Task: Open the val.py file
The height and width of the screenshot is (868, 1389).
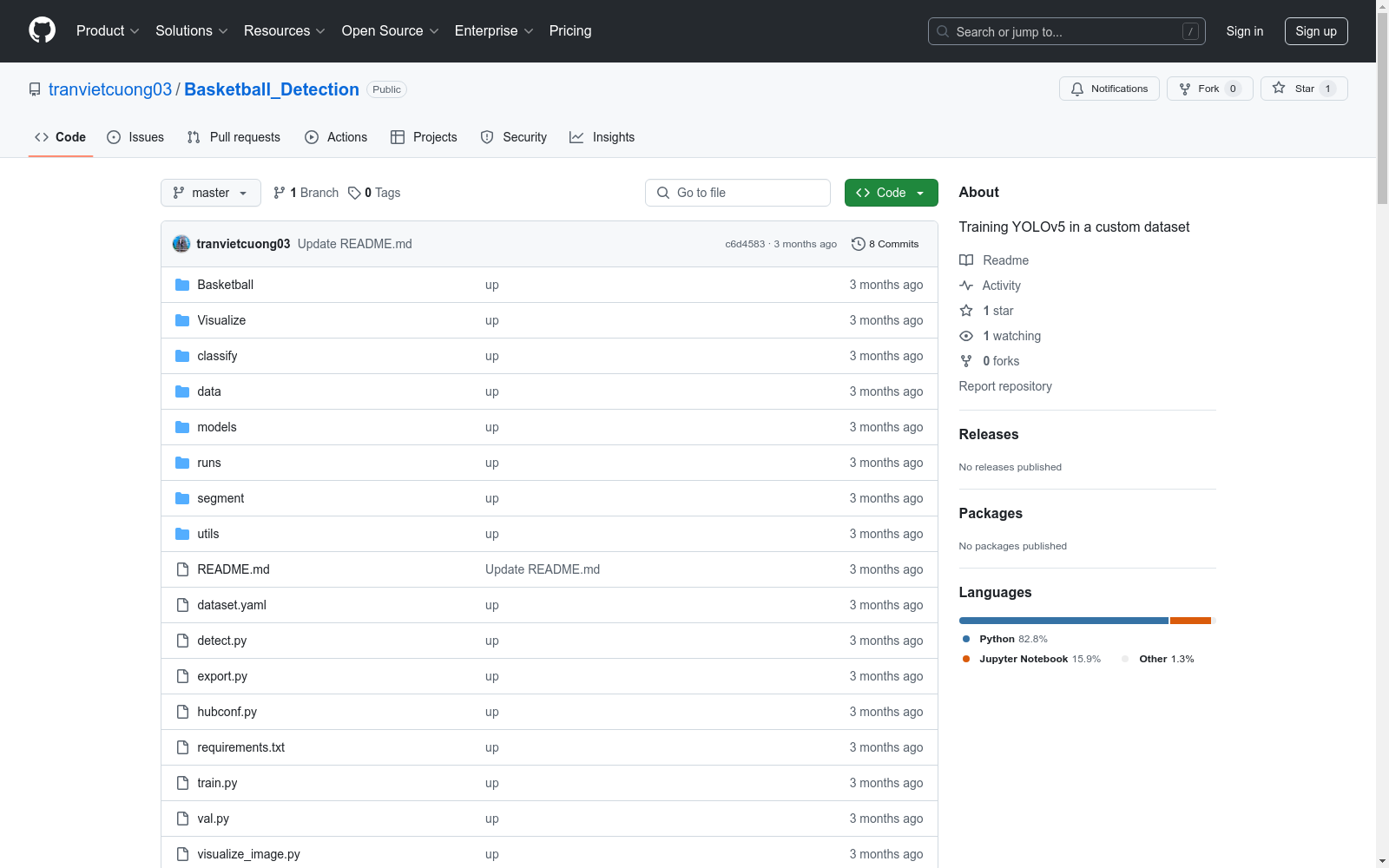Action: tap(214, 819)
